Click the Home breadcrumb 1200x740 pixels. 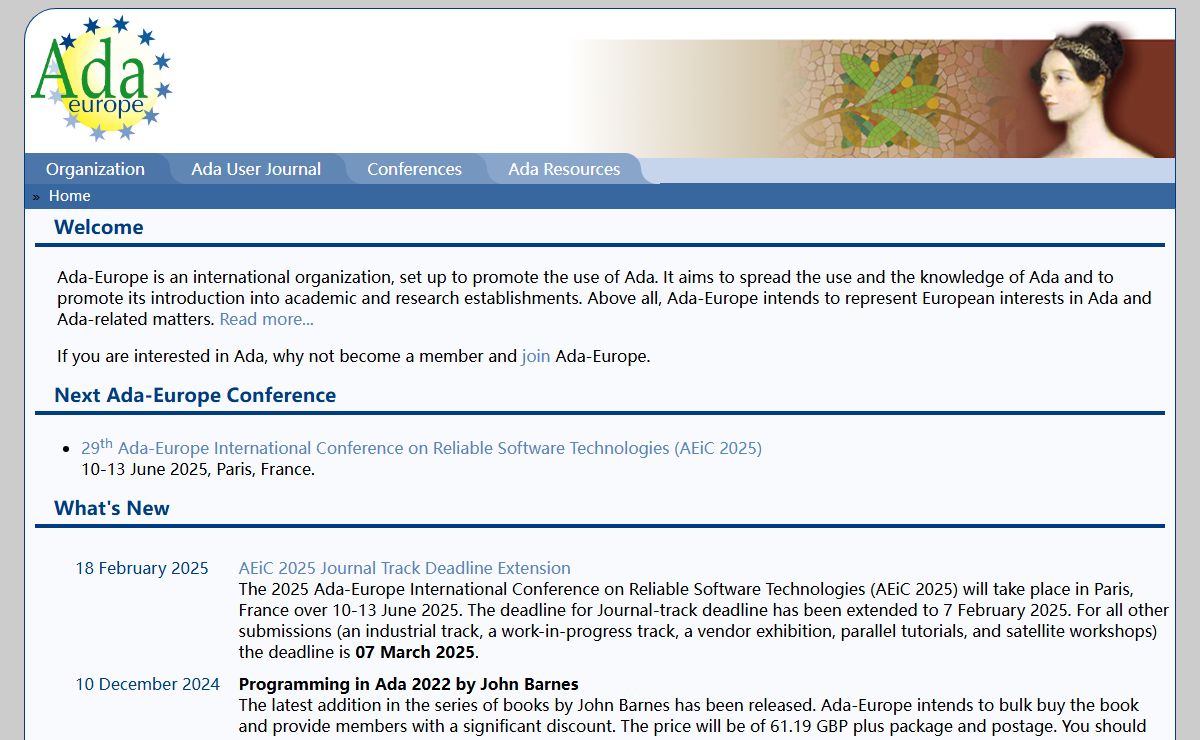pyautogui.click(x=69, y=196)
